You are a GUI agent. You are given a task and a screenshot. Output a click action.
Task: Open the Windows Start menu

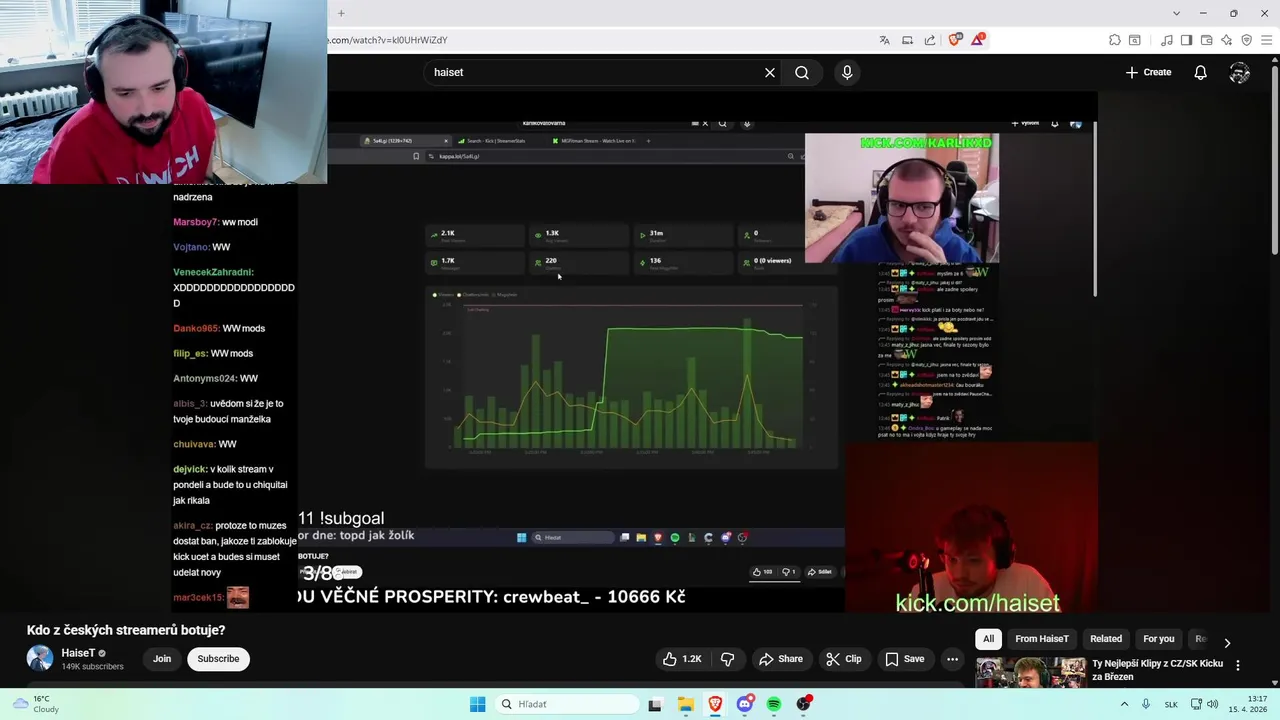click(x=478, y=704)
